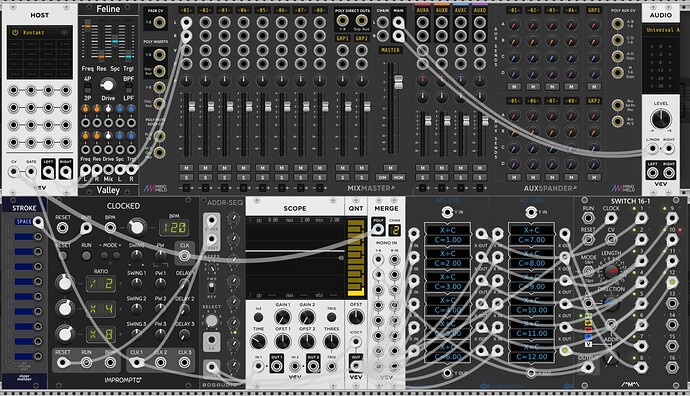Click the Clocked DELAY 3 knob
This screenshot has width=690, height=396.
tap(184, 334)
